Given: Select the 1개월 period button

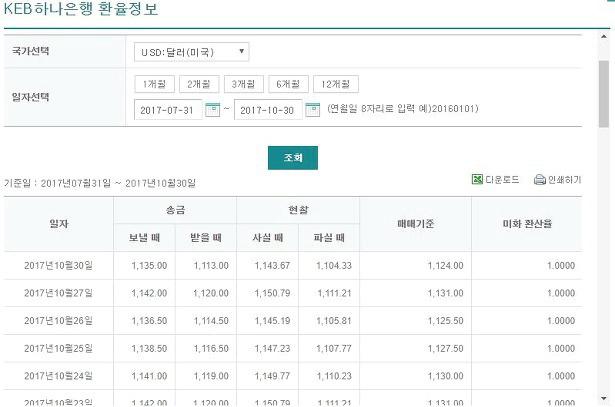Looking at the screenshot, I should click(155, 84).
